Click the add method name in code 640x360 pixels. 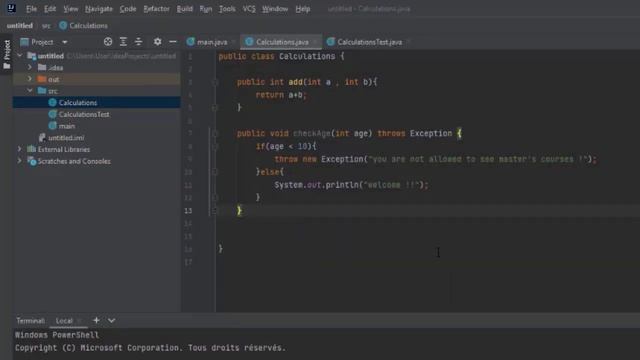[x=295, y=82]
